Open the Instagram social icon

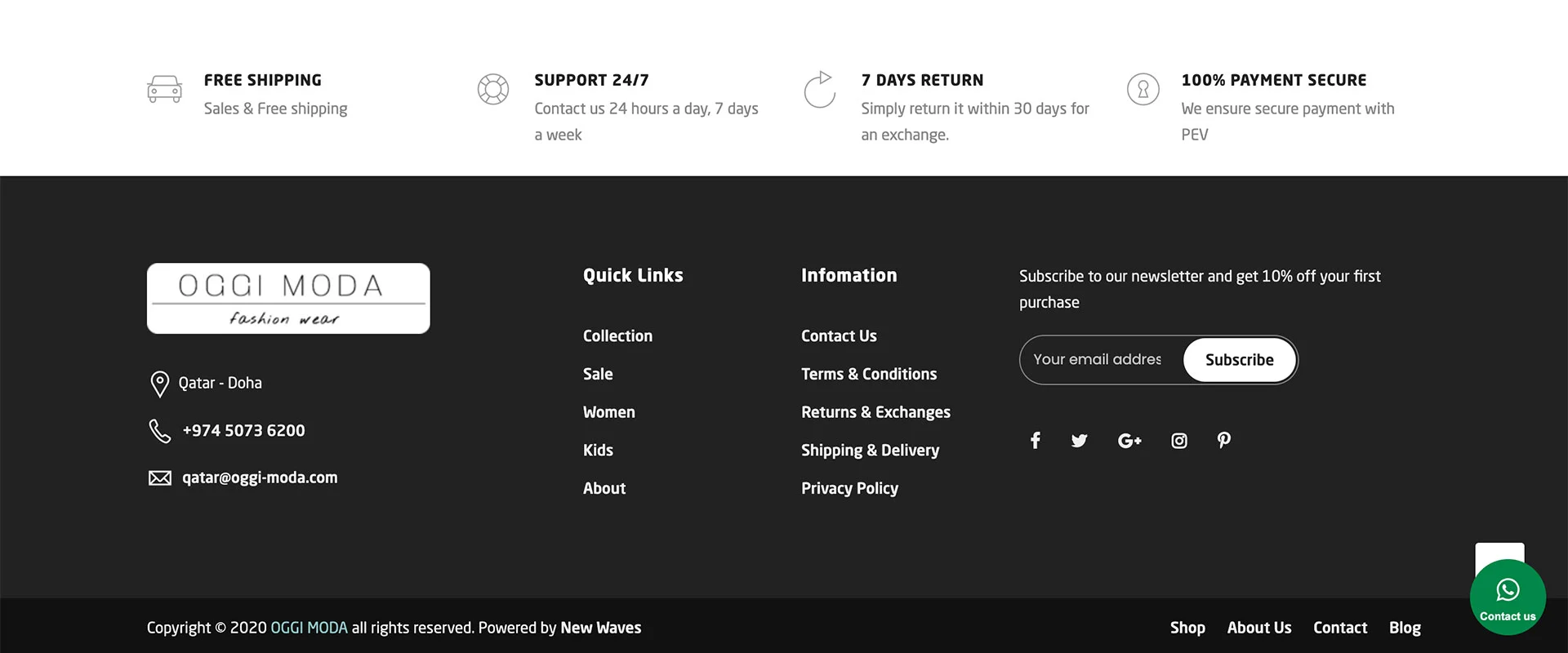[1179, 441]
